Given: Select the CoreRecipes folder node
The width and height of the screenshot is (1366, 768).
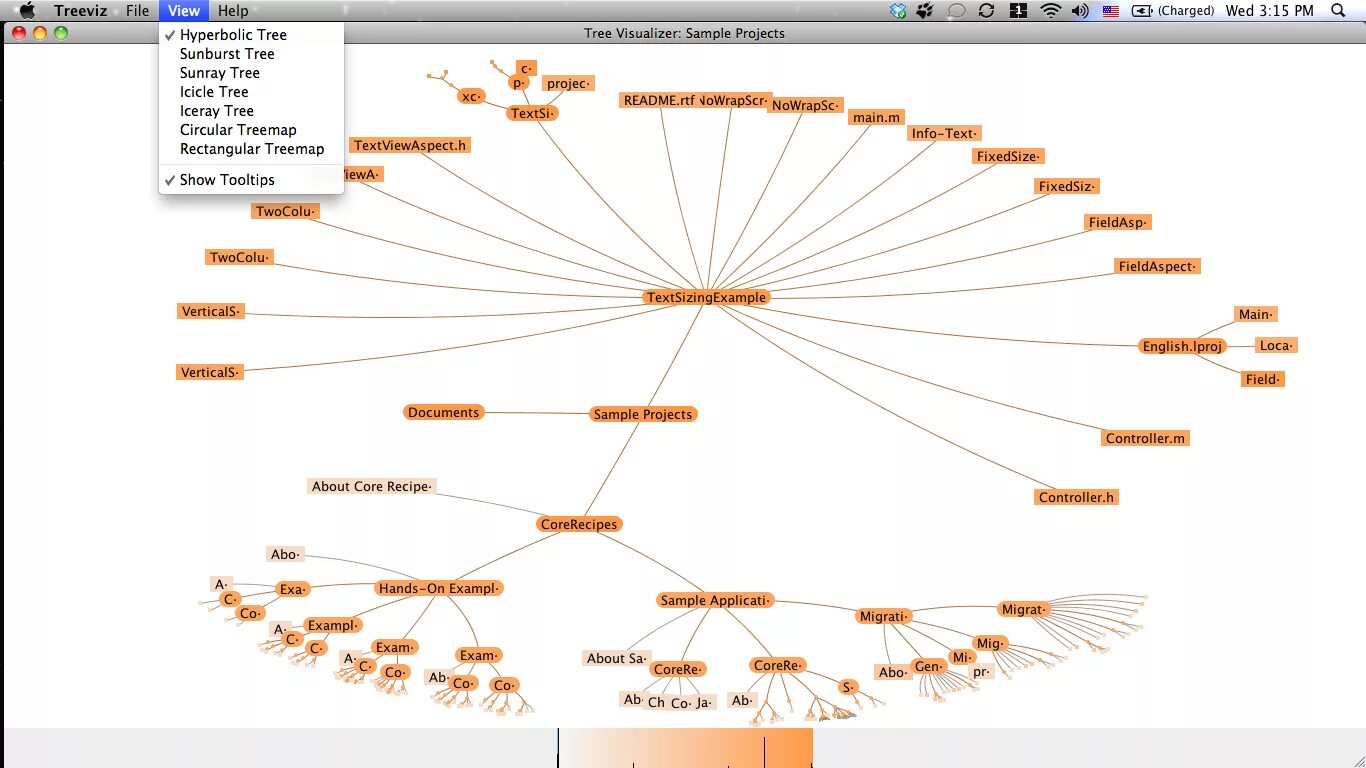Looking at the screenshot, I should 579,524.
